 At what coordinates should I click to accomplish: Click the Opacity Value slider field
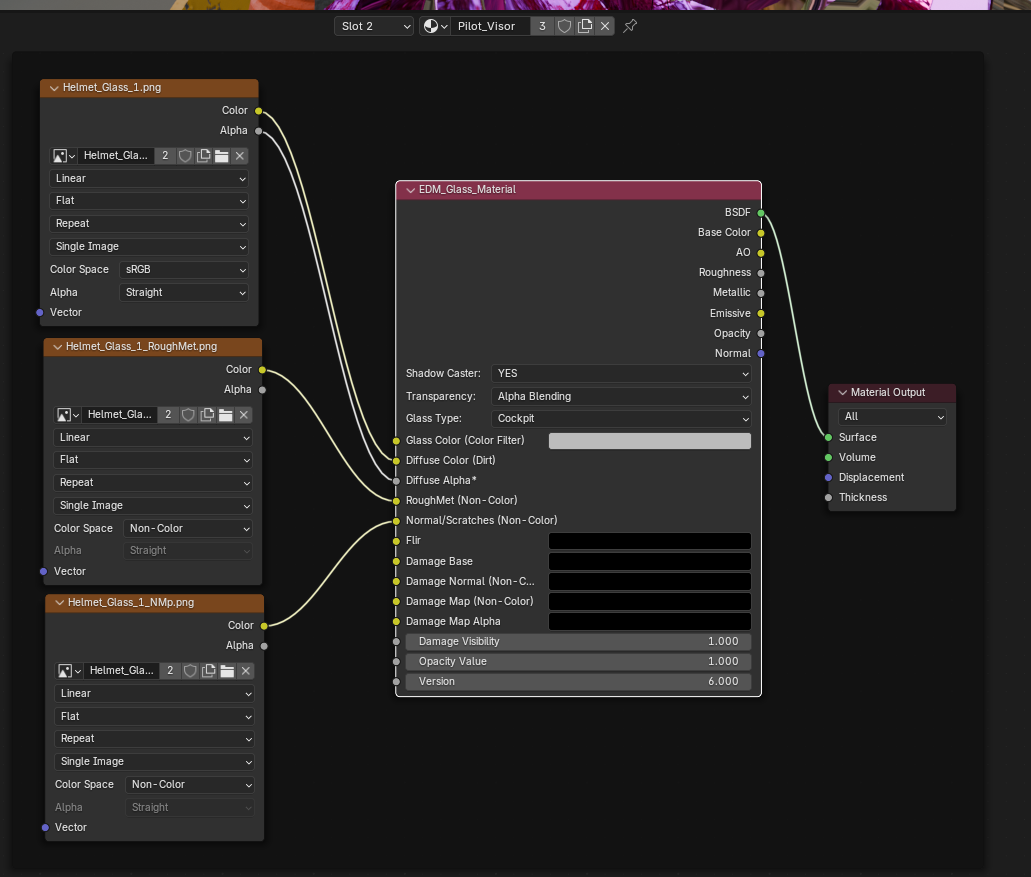(578, 661)
